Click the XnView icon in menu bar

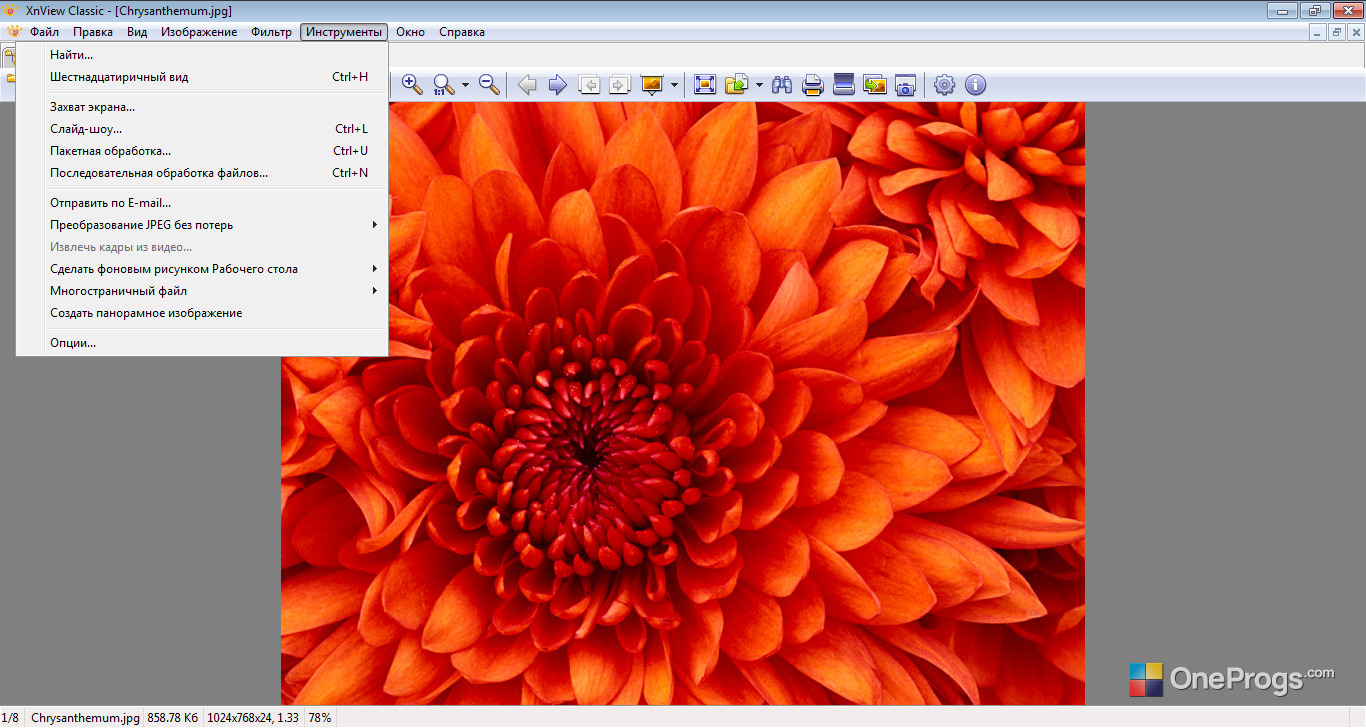(x=13, y=32)
